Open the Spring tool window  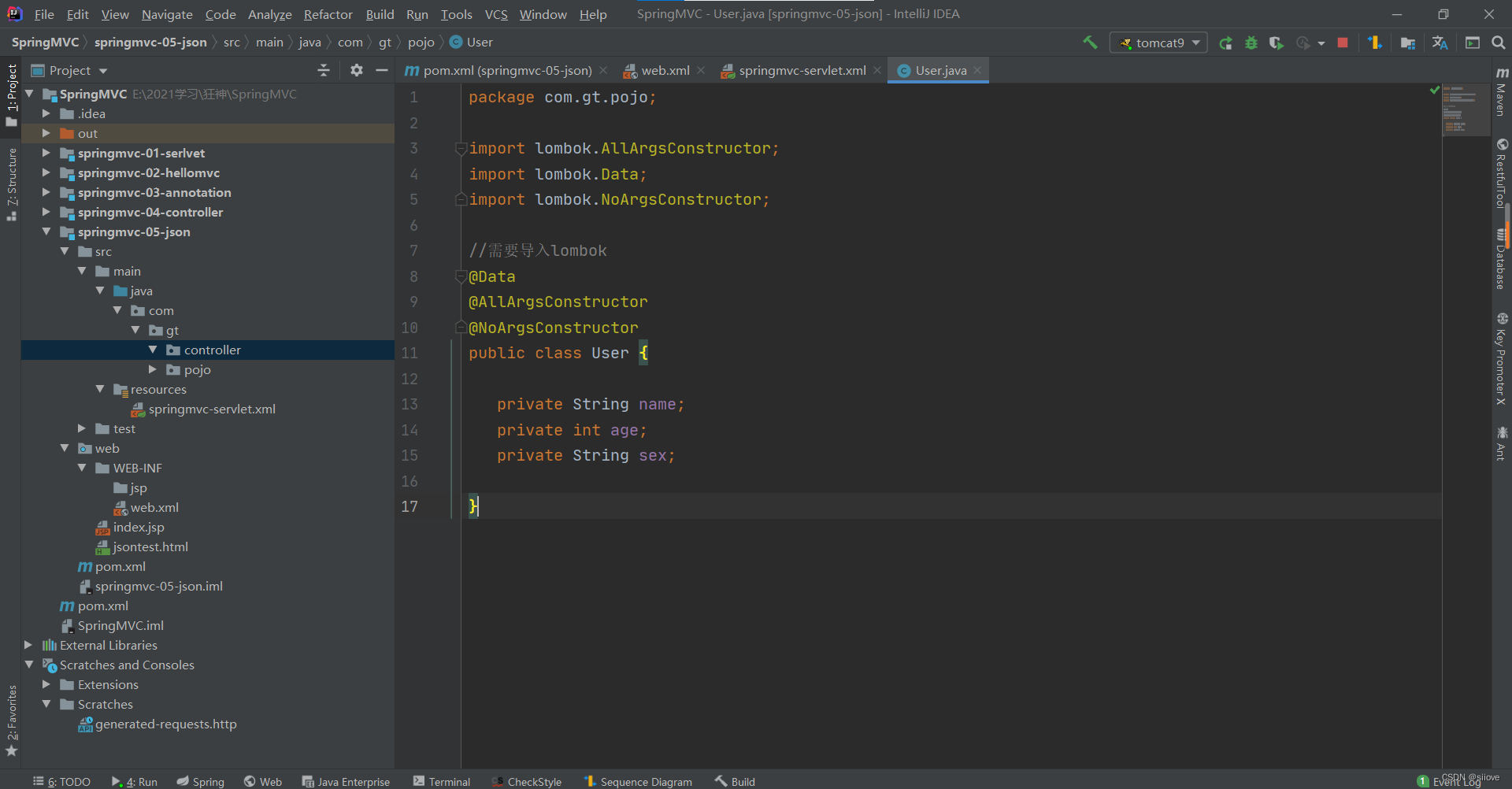201,781
